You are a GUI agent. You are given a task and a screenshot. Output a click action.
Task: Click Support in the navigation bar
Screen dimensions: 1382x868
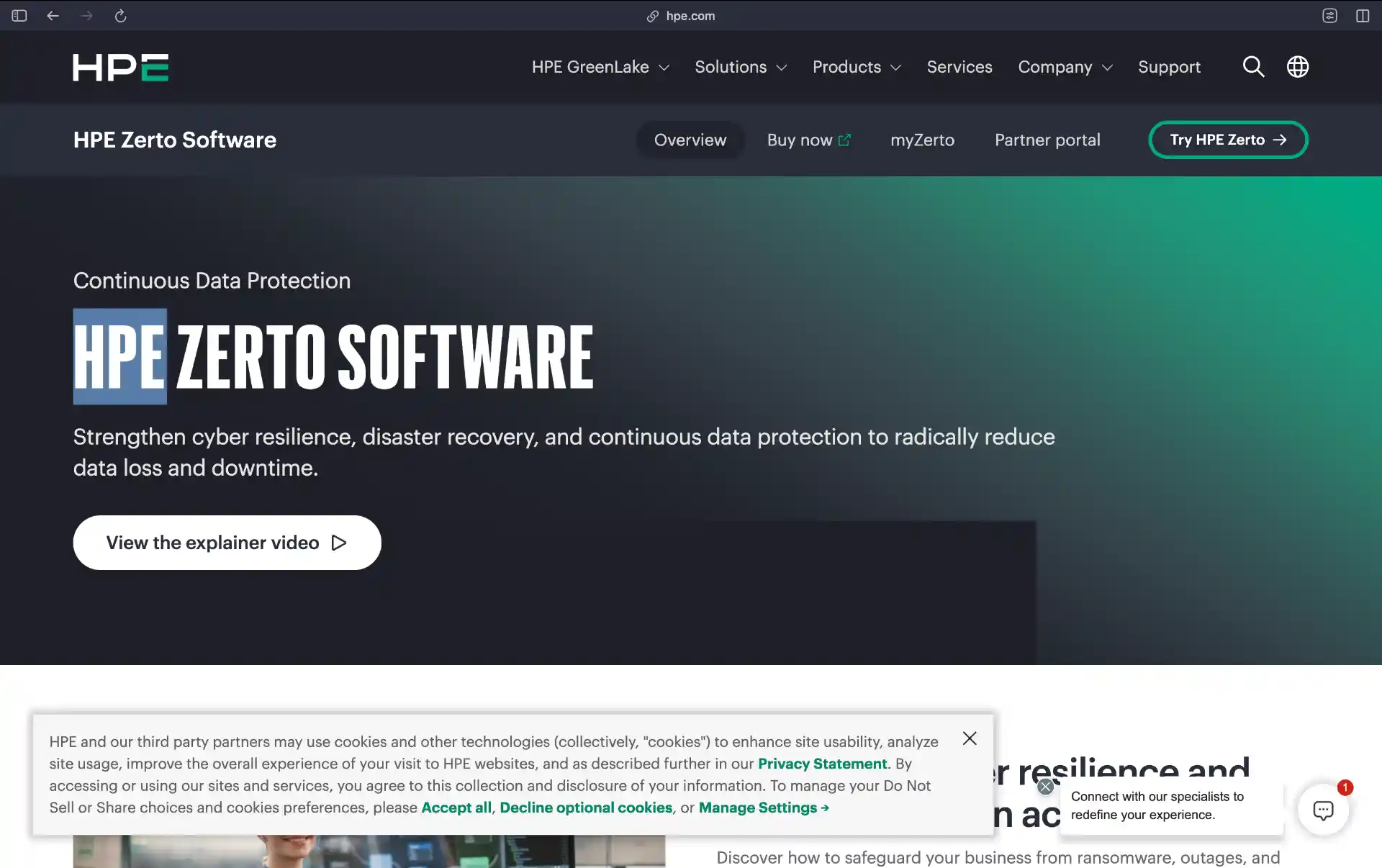(x=1169, y=67)
